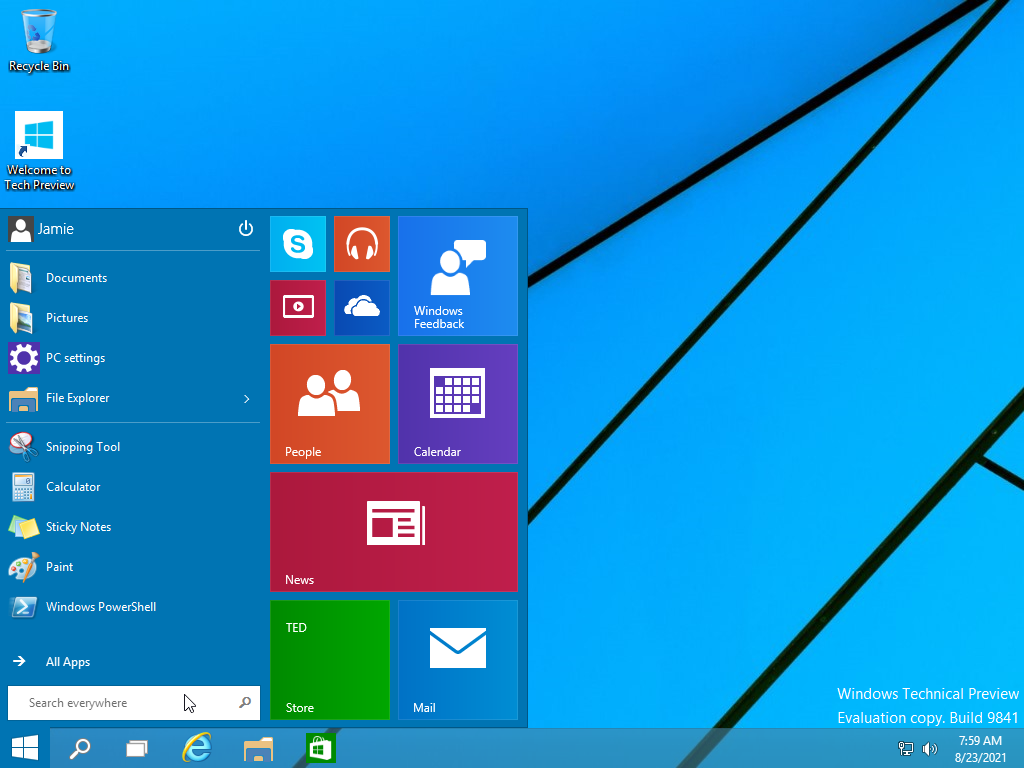The width and height of the screenshot is (1024, 768).
Task: Click the Jamie user account picture
Action: [20, 229]
